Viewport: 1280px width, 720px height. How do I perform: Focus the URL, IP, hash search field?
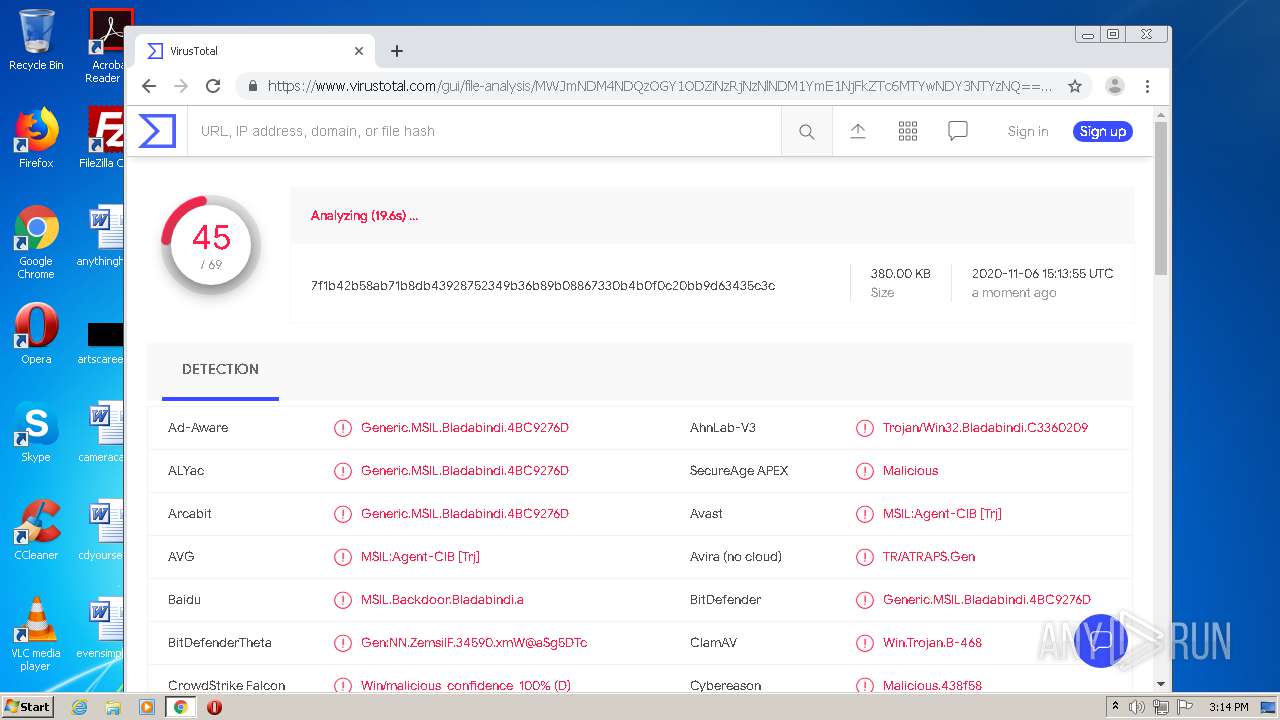(484, 131)
